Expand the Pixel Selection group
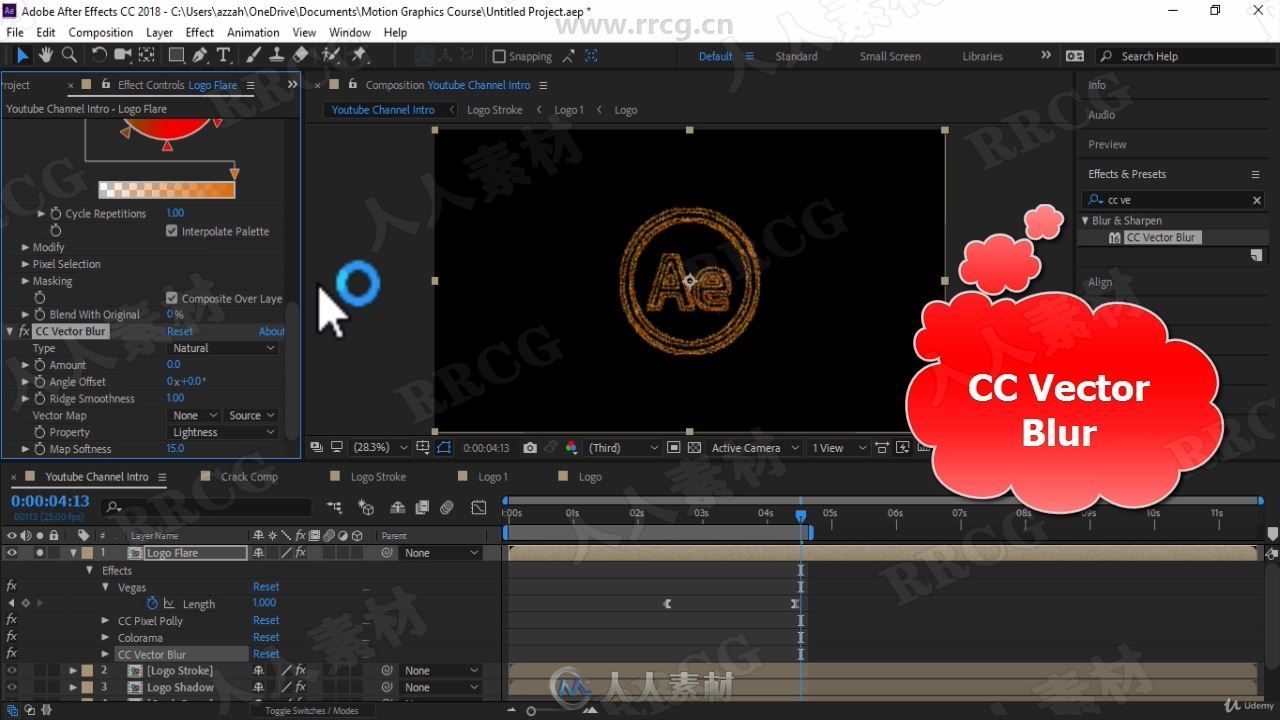 (x=25, y=264)
